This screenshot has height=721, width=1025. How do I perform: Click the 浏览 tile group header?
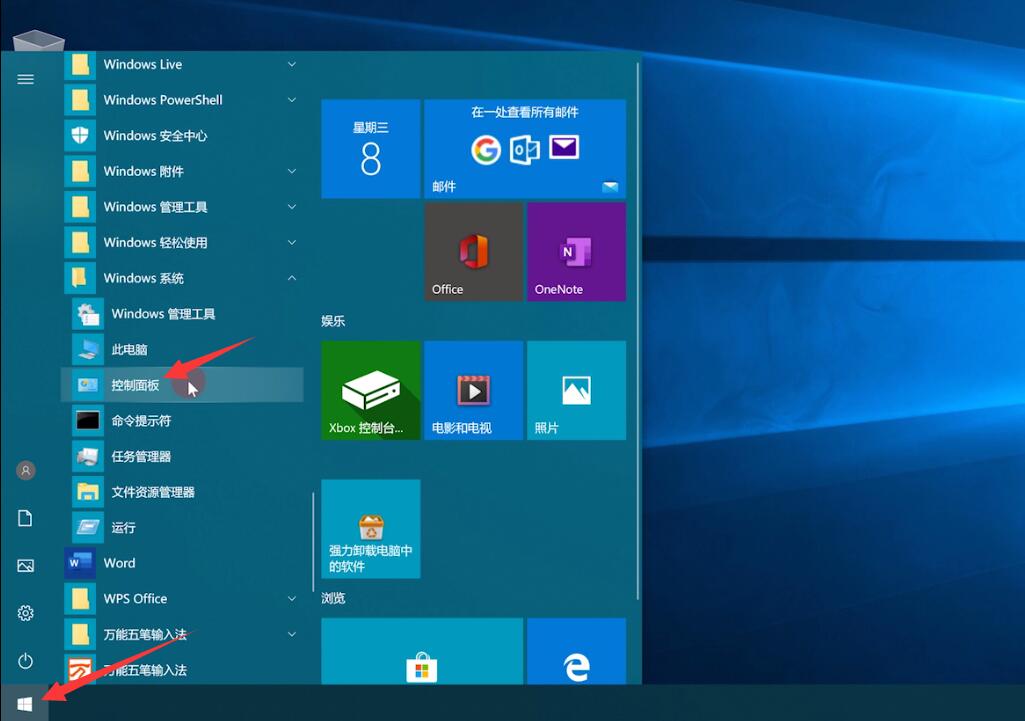point(333,598)
